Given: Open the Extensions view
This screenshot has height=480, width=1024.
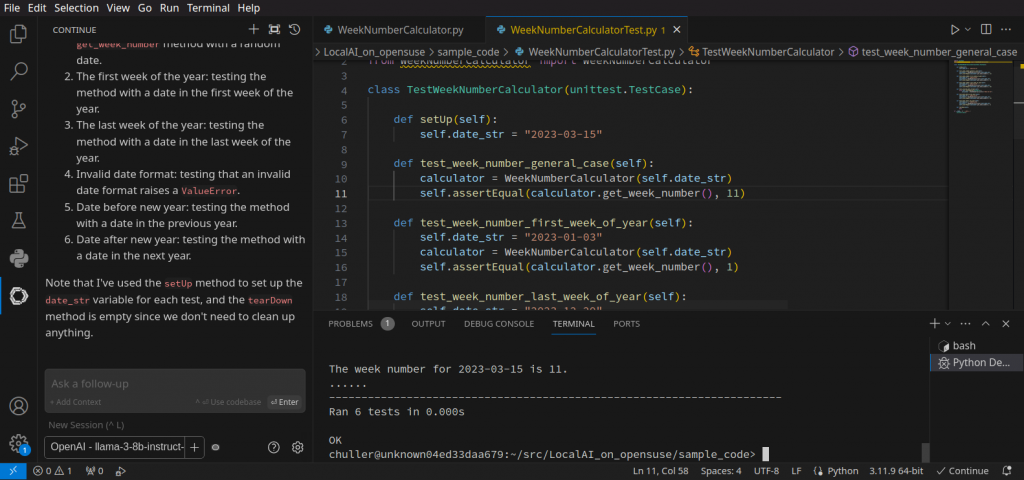Looking at the screenshot, I should pos(18,184).
